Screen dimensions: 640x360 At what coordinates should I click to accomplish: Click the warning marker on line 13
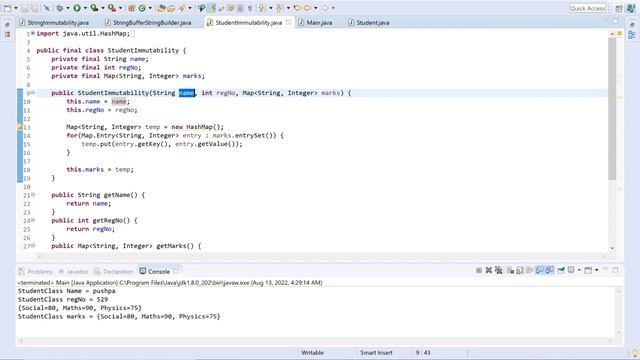20,127
